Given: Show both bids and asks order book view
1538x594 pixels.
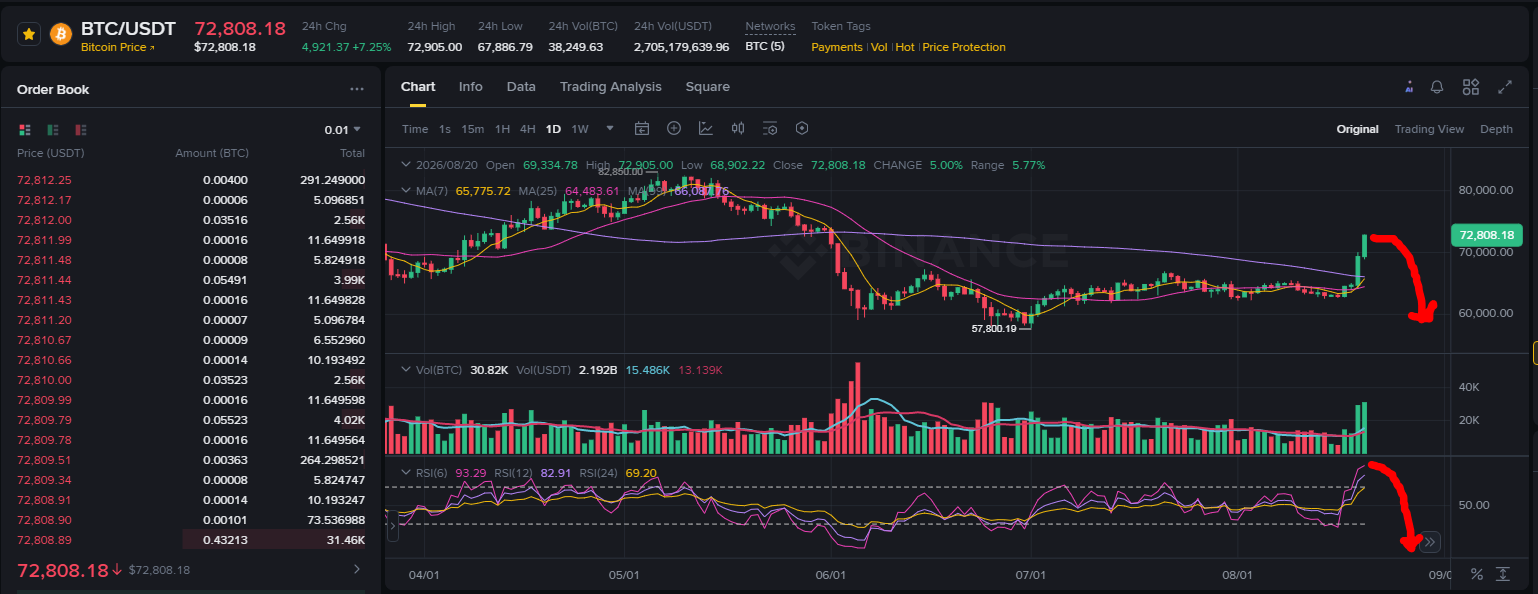Looking at the screenshot, I should tap(25, 129).
